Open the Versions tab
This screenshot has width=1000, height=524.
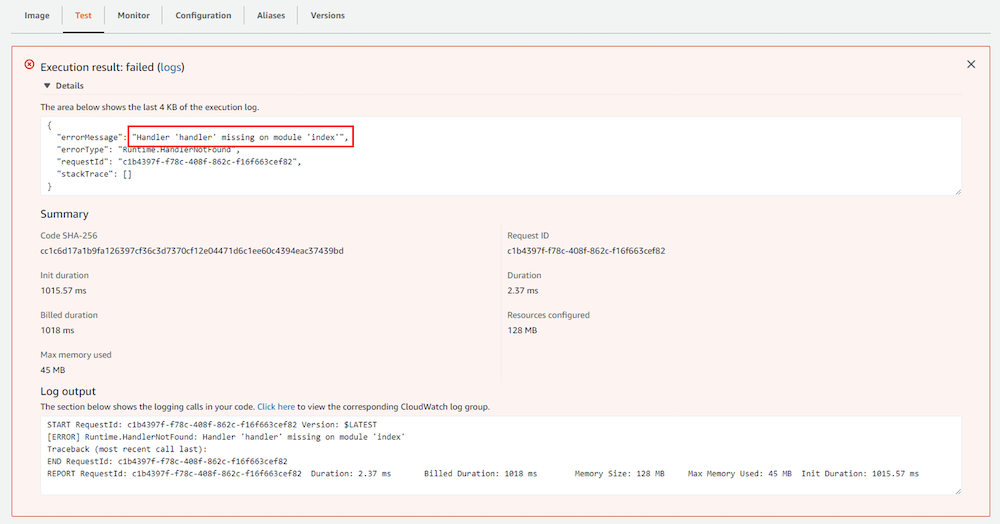point(328,16)
